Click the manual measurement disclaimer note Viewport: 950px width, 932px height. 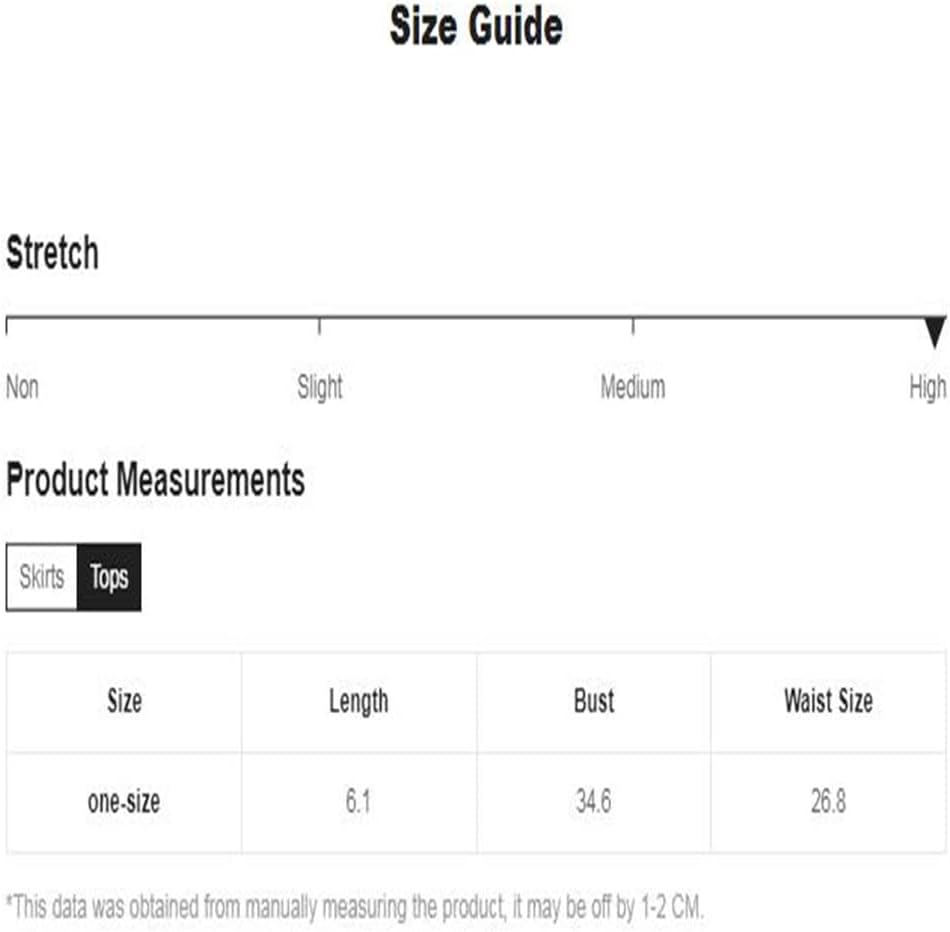tap(355, 906)
